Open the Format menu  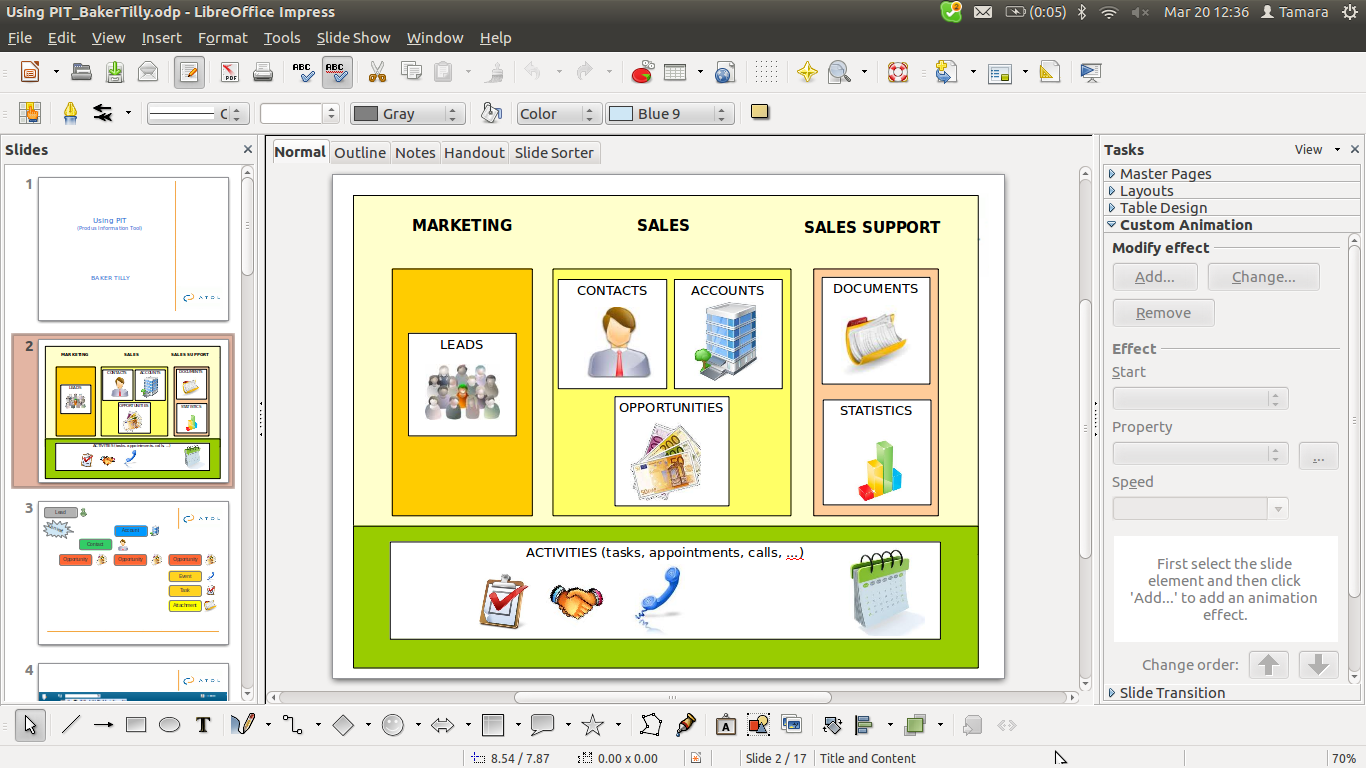coord(222,38)
